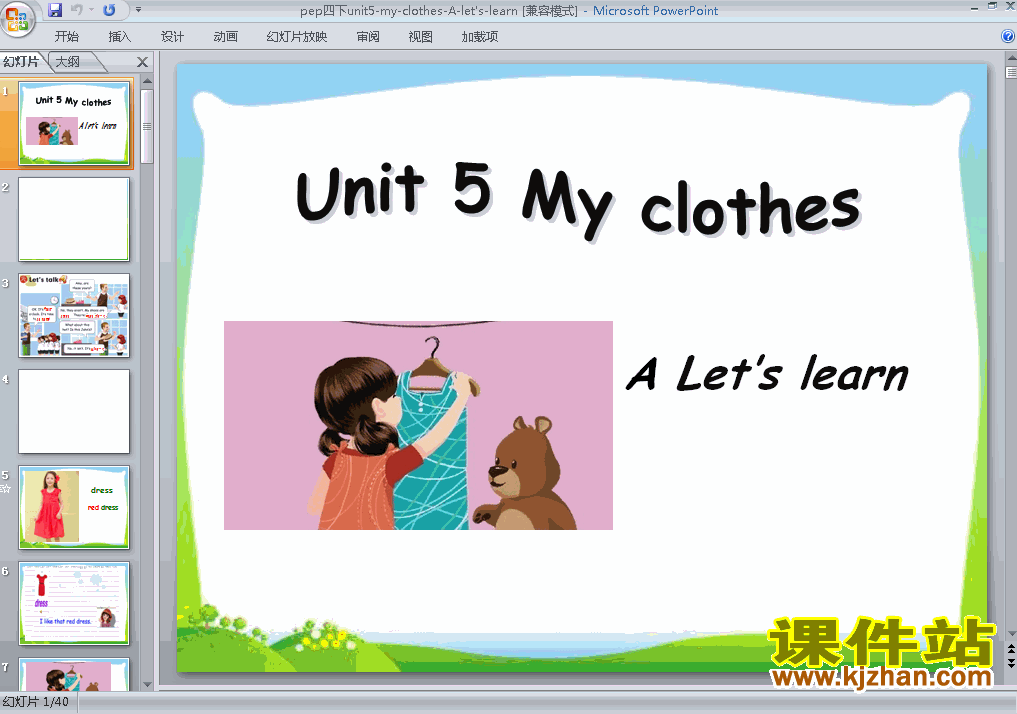Click the A Let's learn subtitle text

point(767,374)
